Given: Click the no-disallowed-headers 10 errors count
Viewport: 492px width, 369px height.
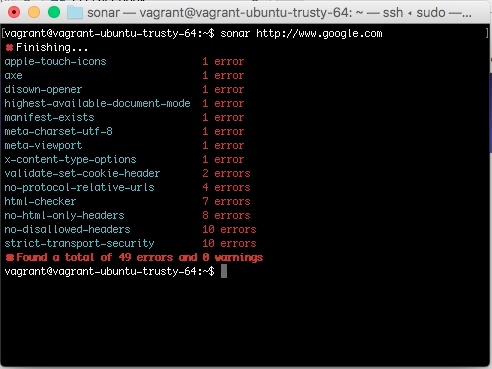Looking at the screenshot, I should coord(229,230).
